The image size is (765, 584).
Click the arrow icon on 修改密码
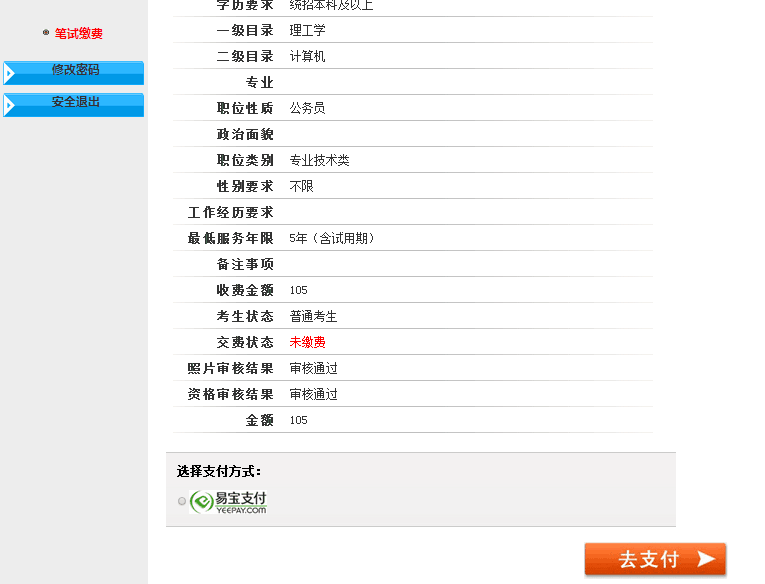pyautogui.click(x=9, y=73)
